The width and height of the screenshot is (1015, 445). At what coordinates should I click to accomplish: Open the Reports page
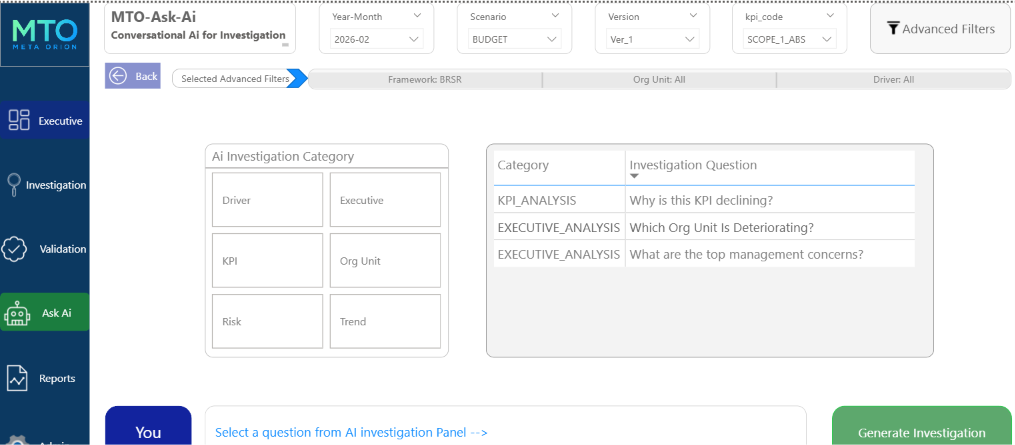coord(45,378)
